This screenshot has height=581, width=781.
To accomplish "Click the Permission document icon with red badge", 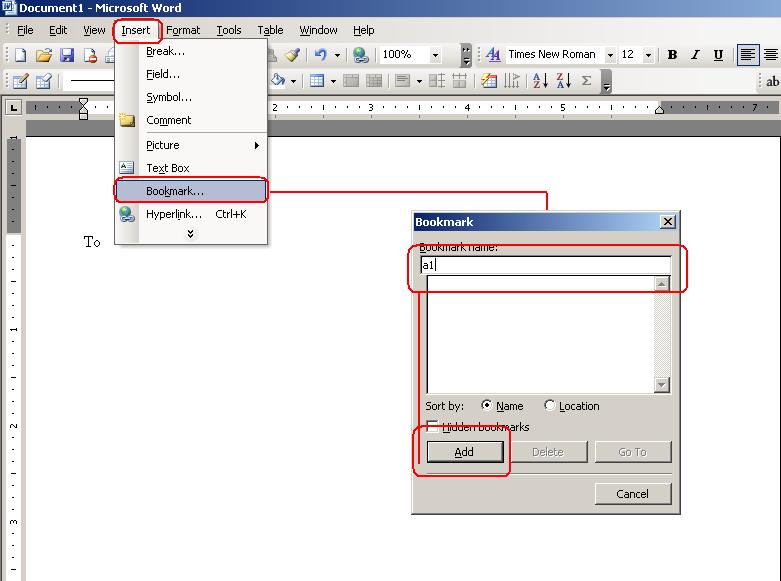I will (90, 55).
